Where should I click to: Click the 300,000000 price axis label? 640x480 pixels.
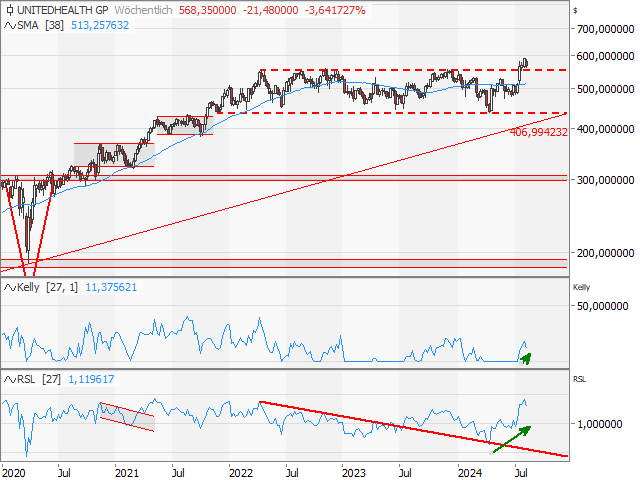click(x=605, y=180)
